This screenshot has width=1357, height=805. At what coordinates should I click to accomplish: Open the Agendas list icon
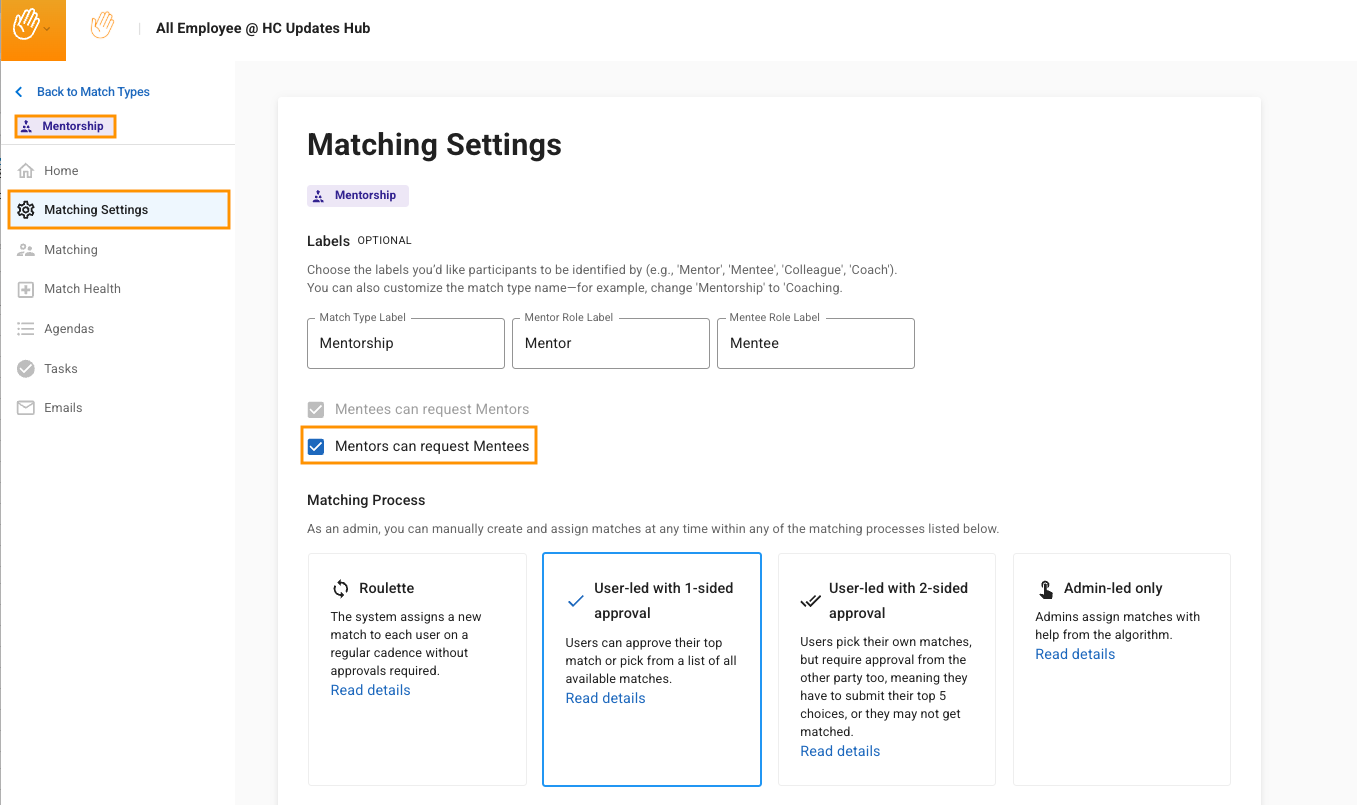pyautogui.click(x=26, y=329)
